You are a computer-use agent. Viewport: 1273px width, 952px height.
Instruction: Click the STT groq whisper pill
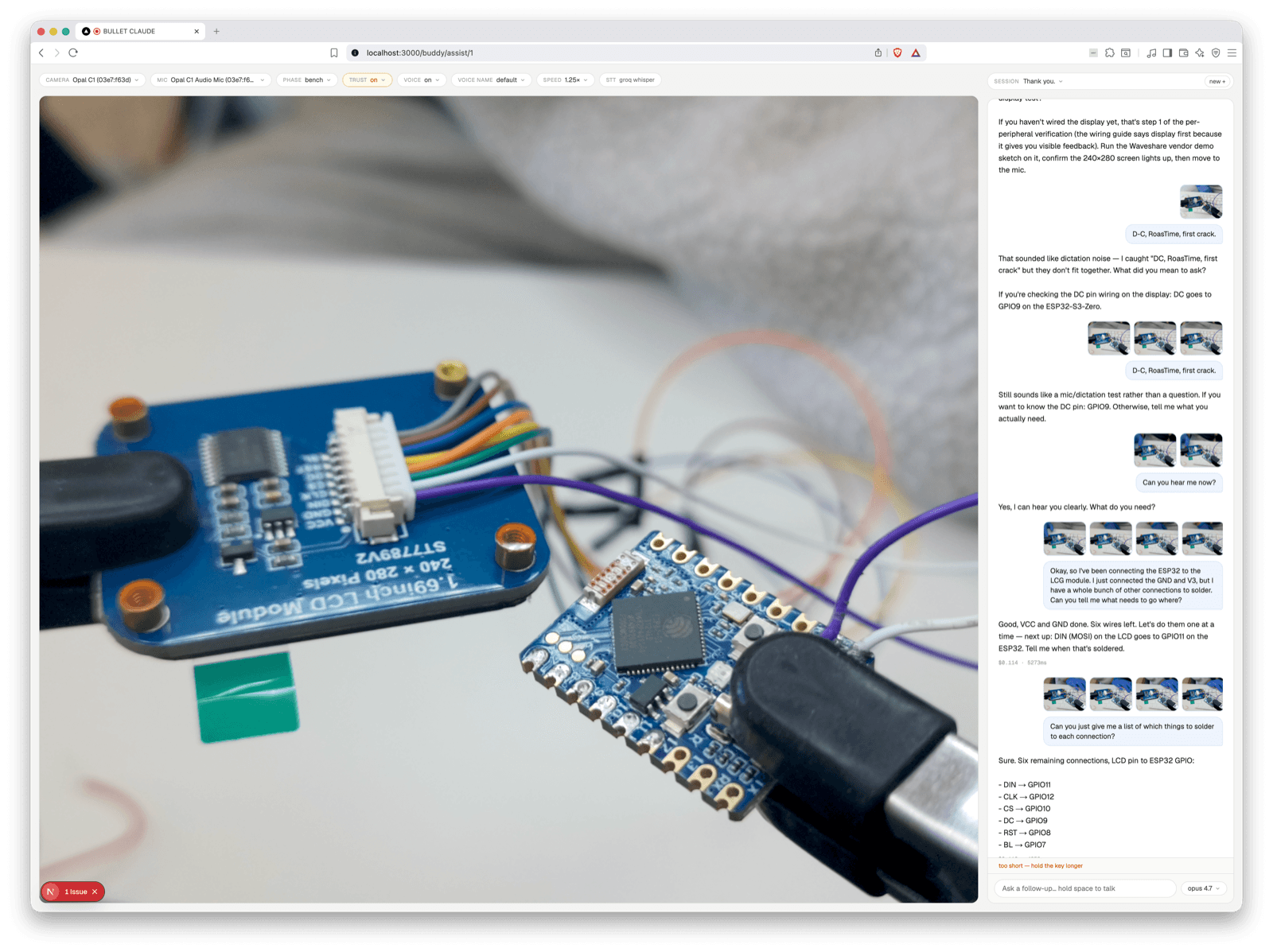pos(630,80)
